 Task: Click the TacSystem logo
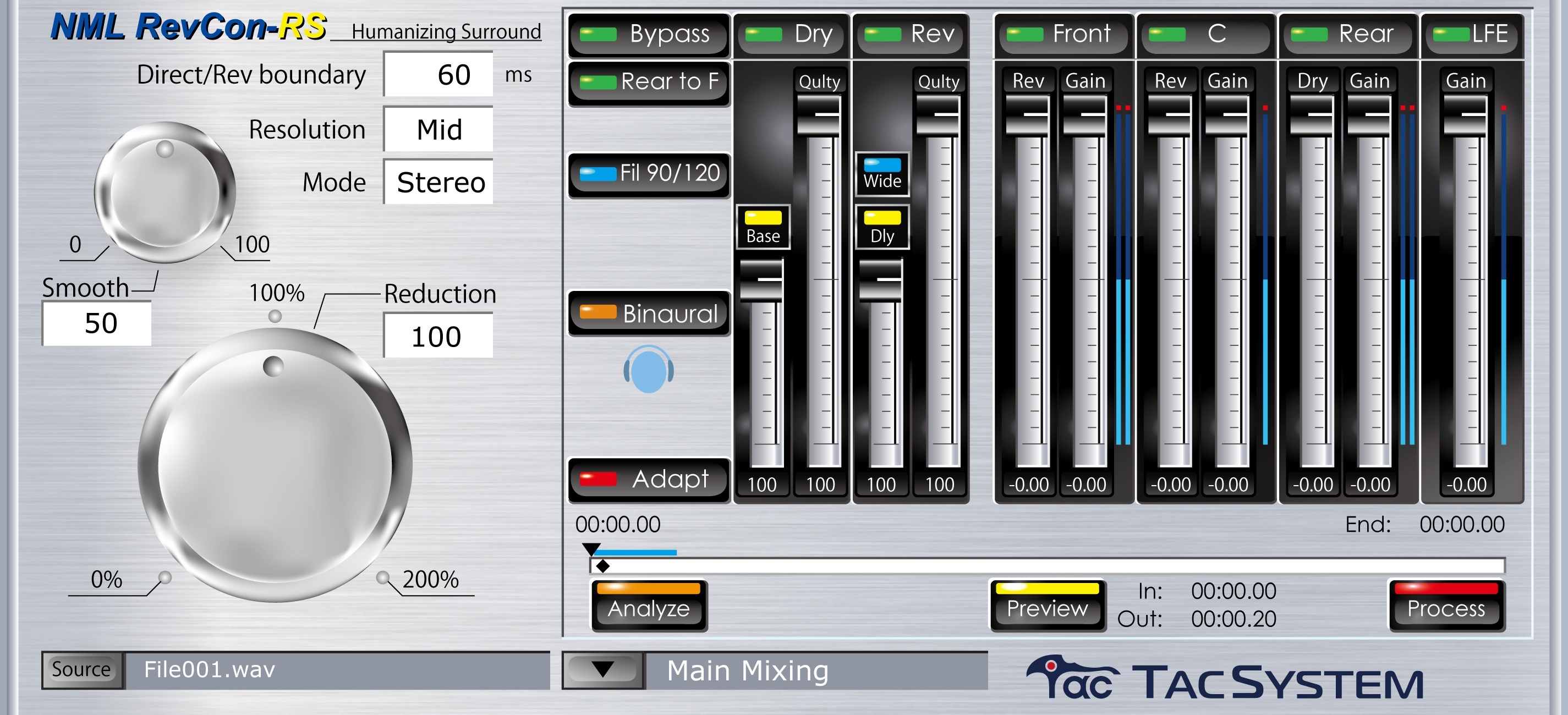(1225, 677)
